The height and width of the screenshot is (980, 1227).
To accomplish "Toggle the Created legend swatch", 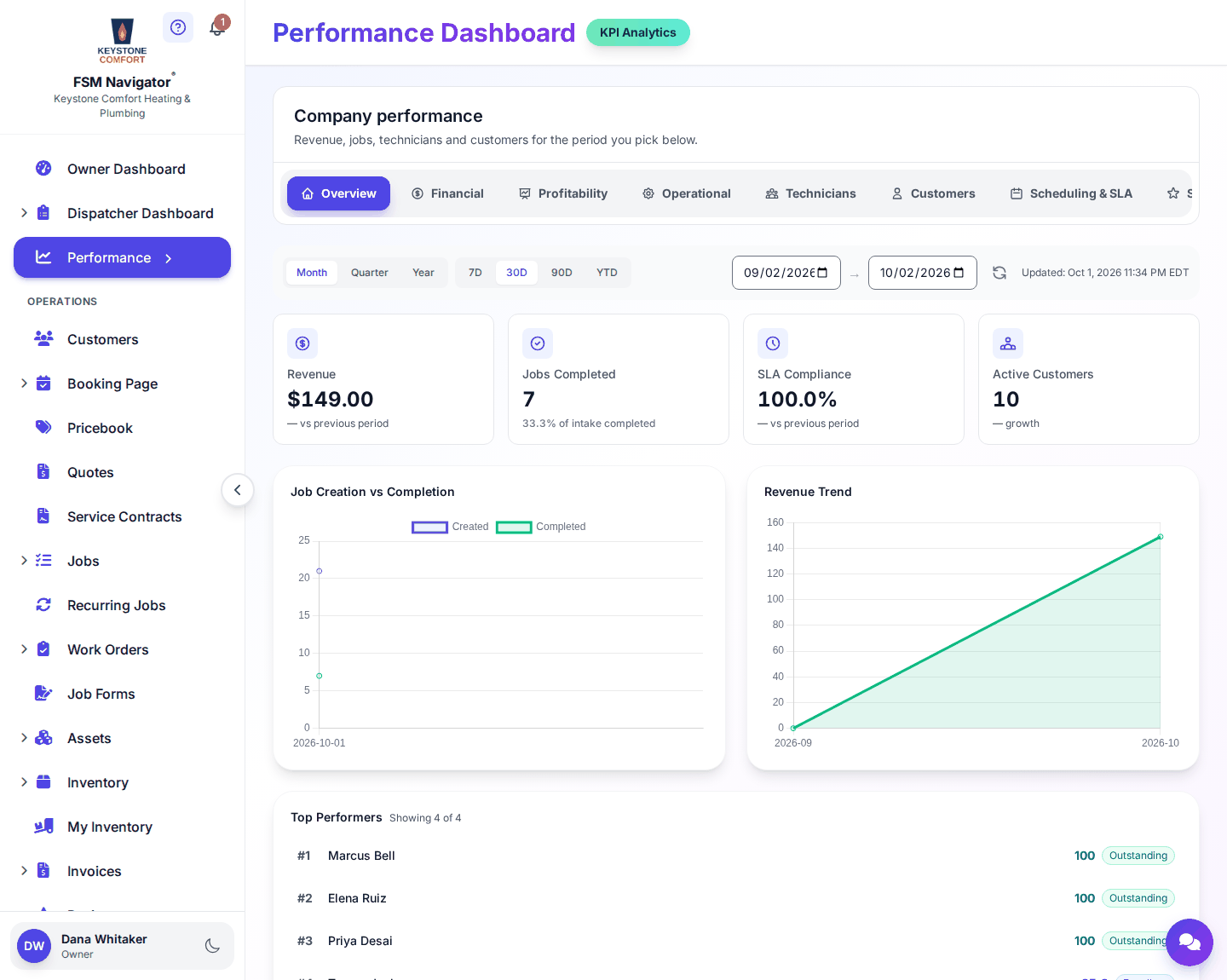I will (429, 527).
